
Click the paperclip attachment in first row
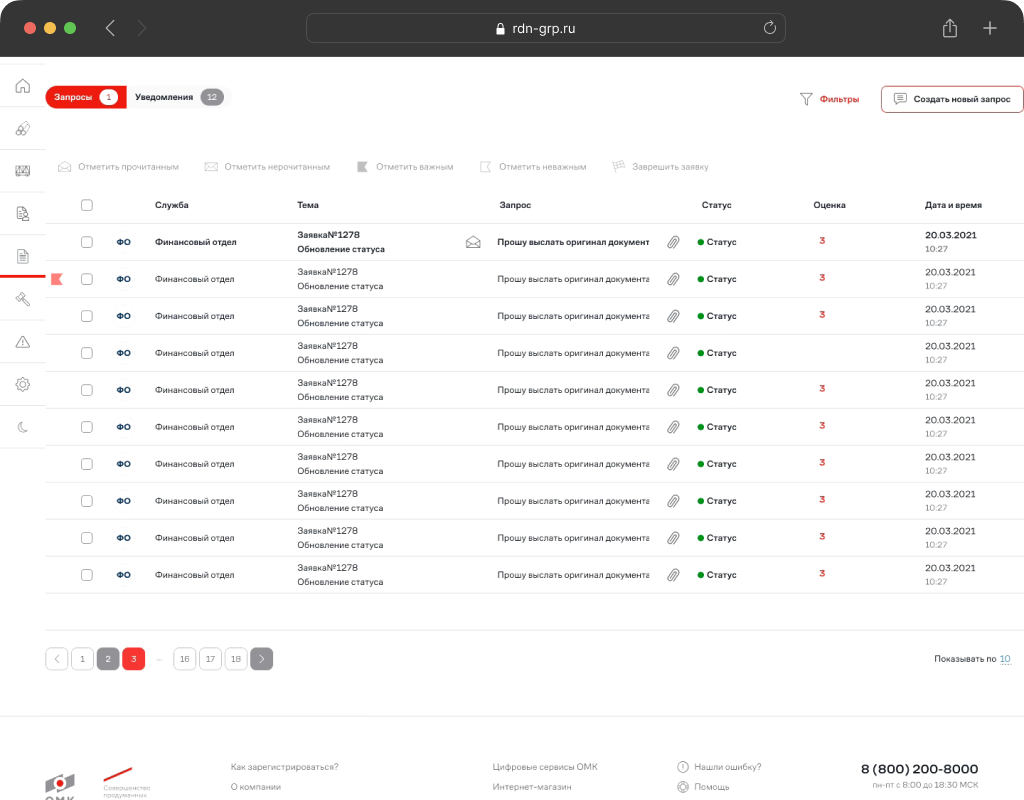click(673, 242)
